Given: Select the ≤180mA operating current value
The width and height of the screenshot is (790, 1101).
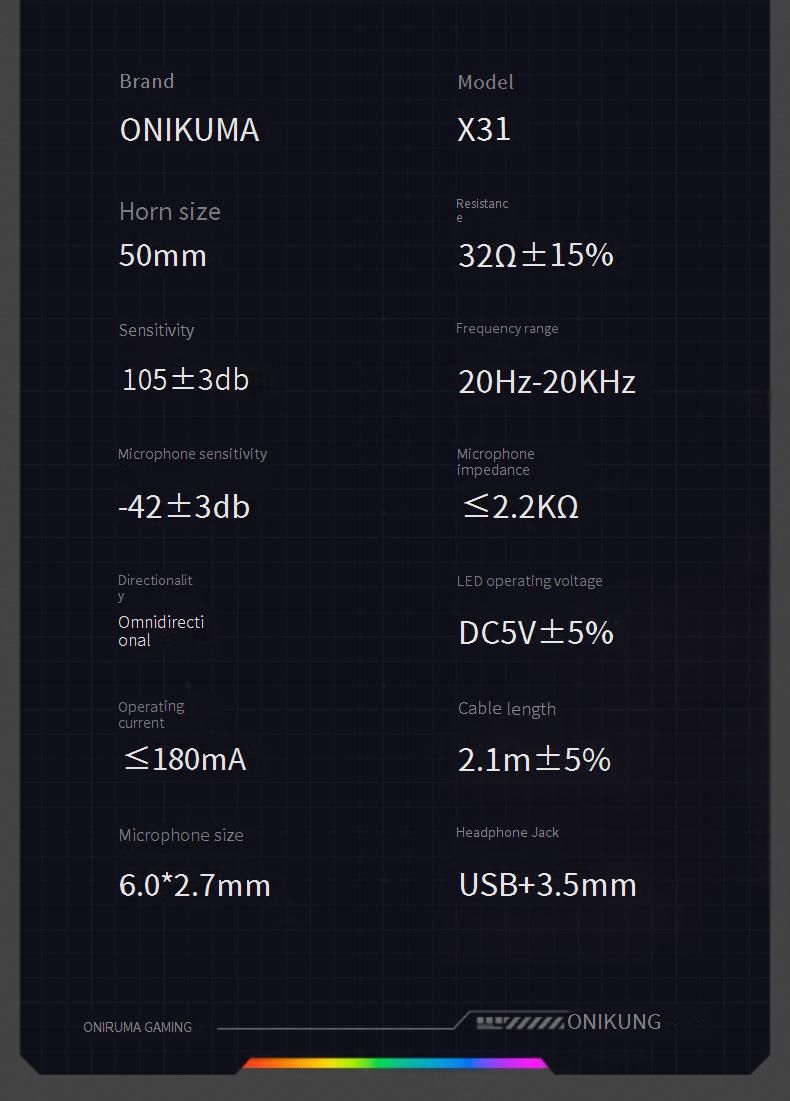Looking at the screenshot, I should point(184,759).
